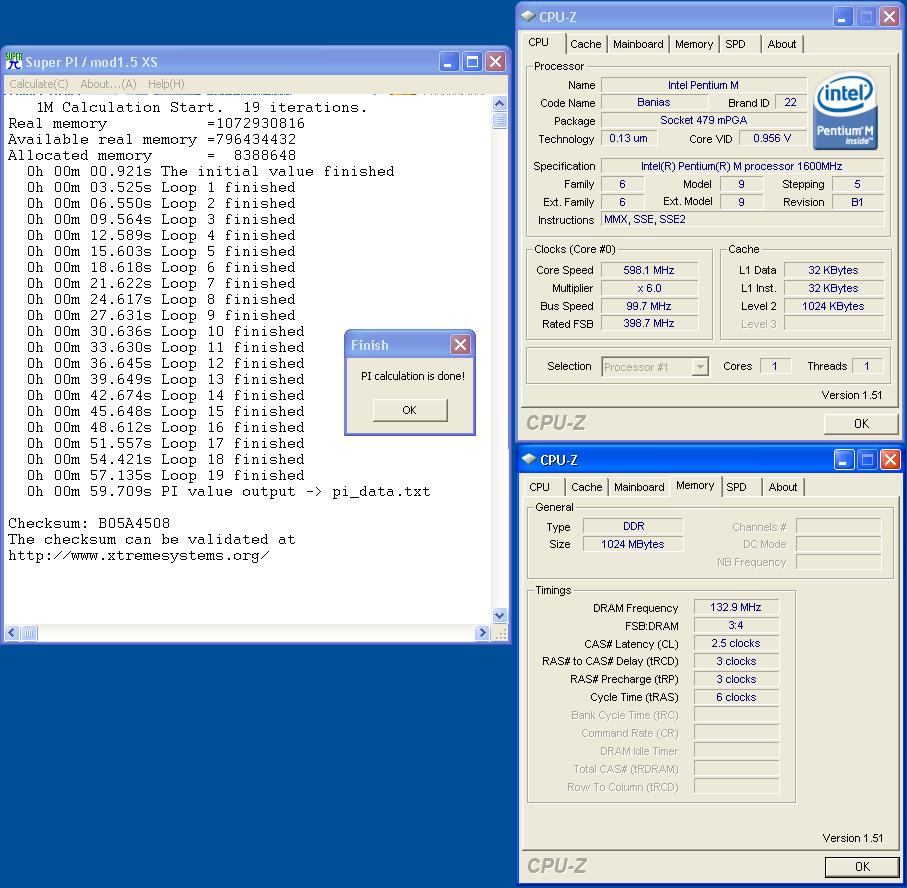The width and height of the screenshot is (907, 888).
Task: Switch to Cache tab in bottom CPU-Z
Action: click(x=587, y=487)
